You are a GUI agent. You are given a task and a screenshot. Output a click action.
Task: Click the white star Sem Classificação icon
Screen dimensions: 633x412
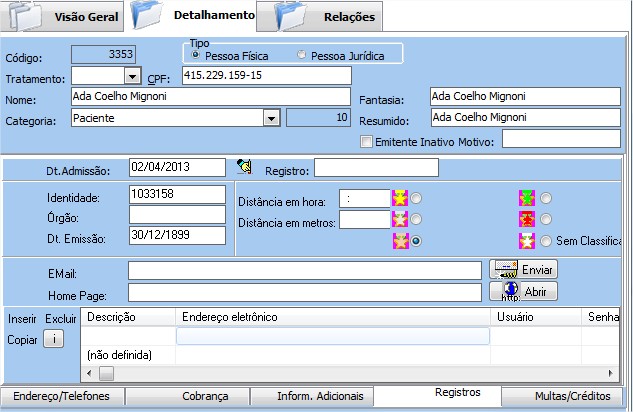tap(526, 241)
